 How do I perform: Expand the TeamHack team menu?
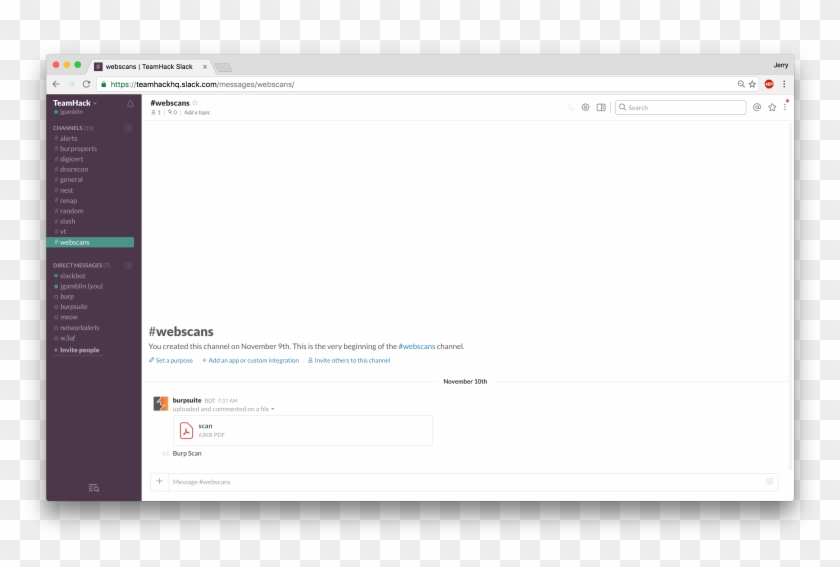point(75,103)
